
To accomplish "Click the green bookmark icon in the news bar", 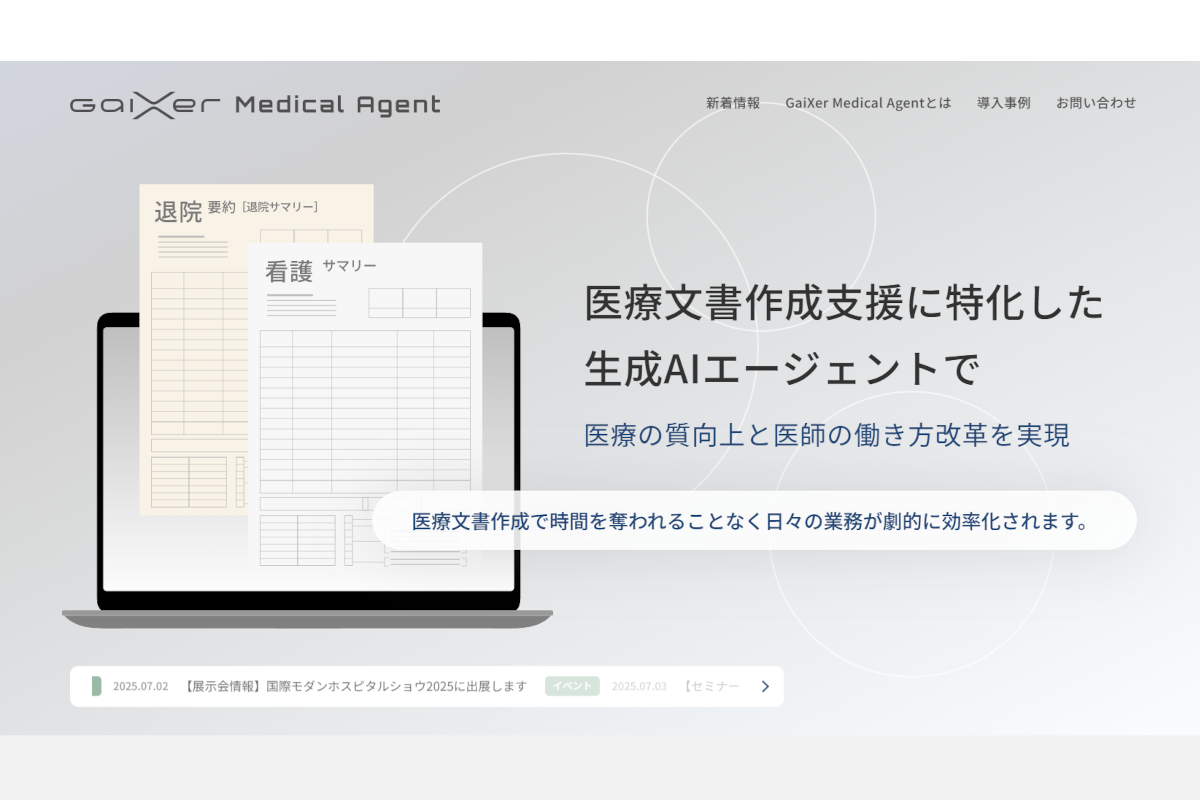I will click(95, 686).
